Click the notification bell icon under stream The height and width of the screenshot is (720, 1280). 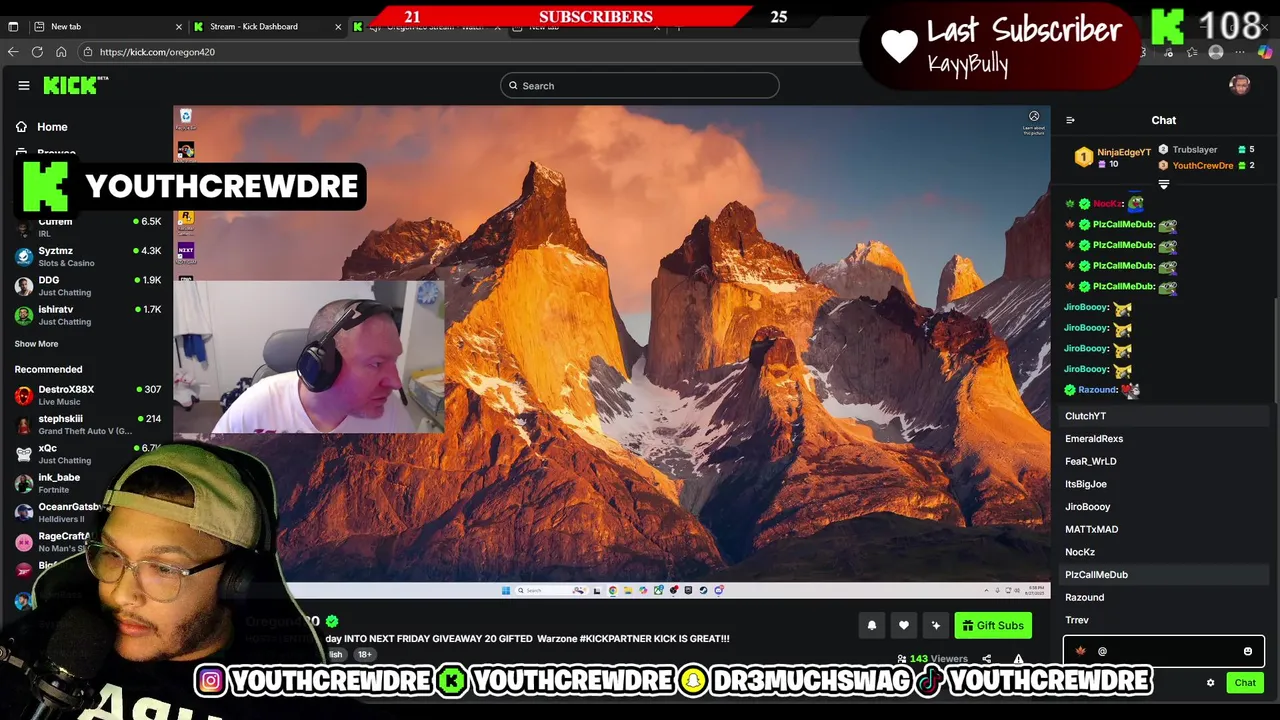click(872, 626)
